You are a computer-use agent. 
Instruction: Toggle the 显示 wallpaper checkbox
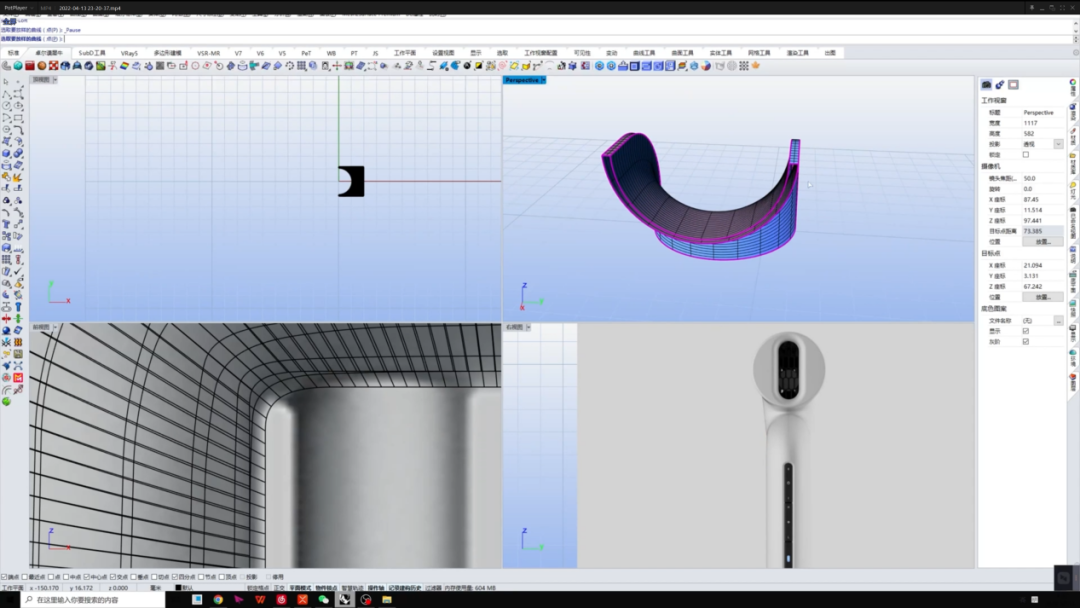coord(1026,331)
